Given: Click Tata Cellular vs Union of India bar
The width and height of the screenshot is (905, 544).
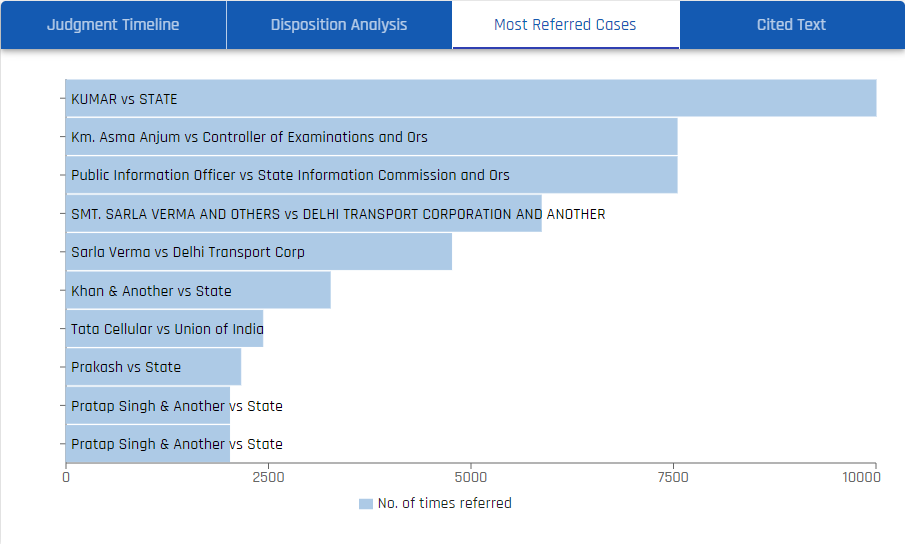Looking at the screenshot, I should click(164, 329).
